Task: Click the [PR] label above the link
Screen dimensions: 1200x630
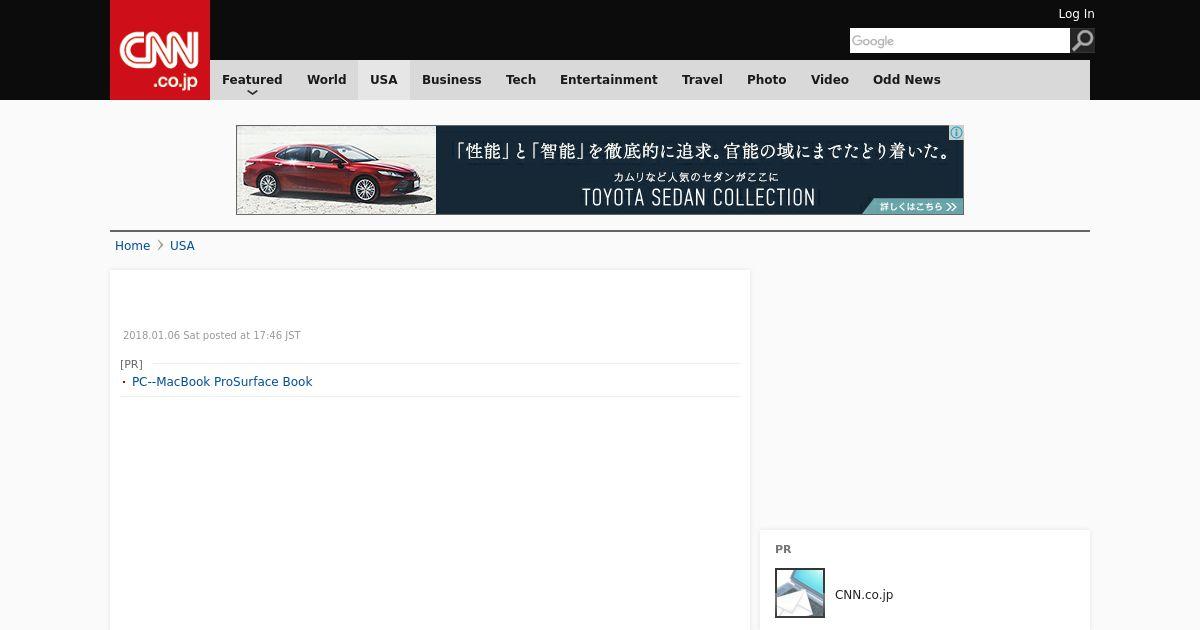Action: [131, 364]
